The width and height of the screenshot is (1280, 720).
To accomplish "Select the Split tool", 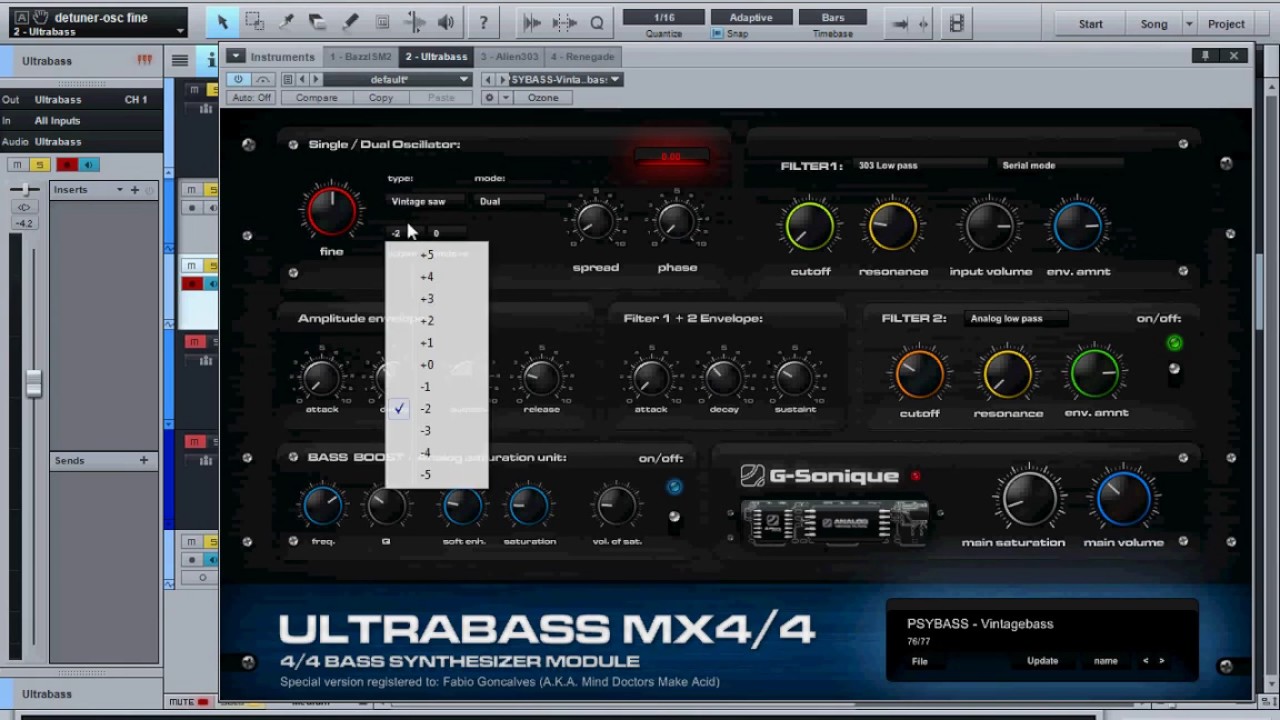I will [286, 22].
